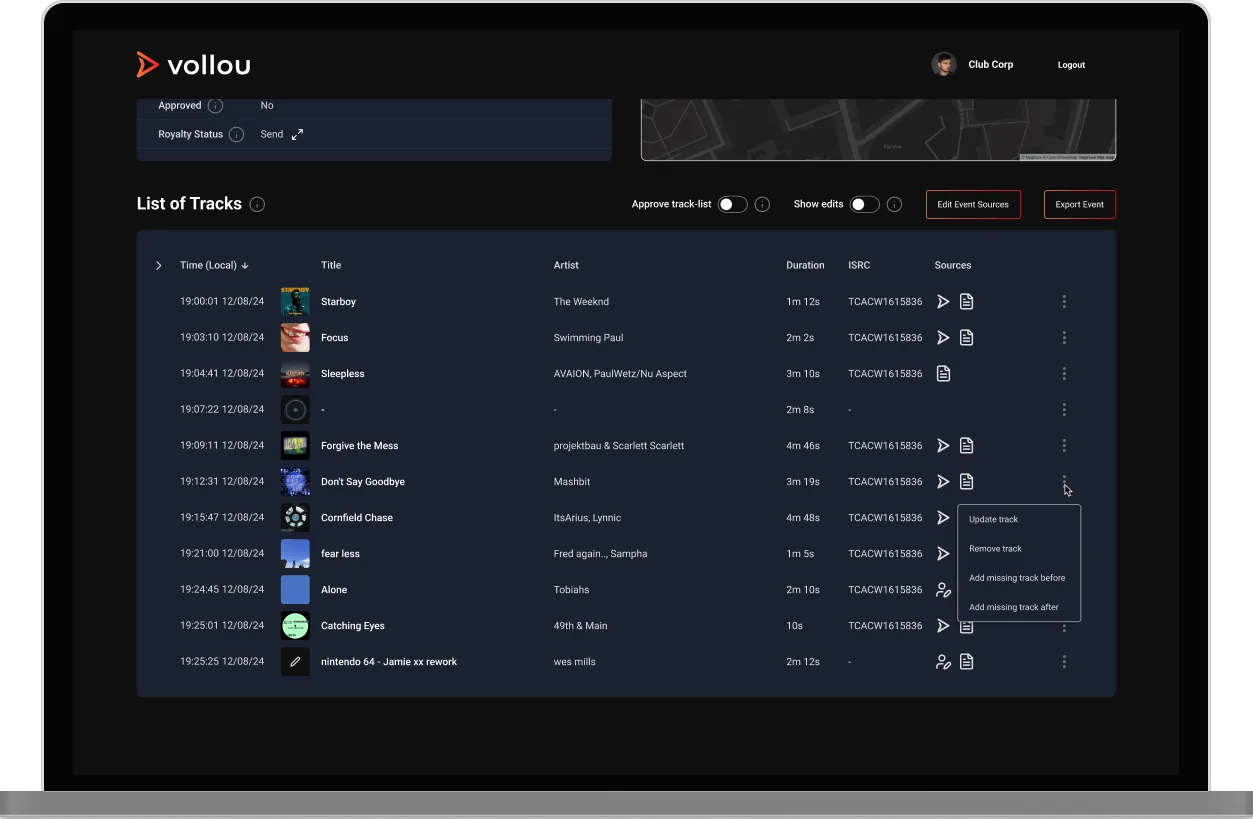Open three-dot menu for the 19:07:22 unknown track
This screenshot has height=819, width=1253.
(x=1064, y=409)
